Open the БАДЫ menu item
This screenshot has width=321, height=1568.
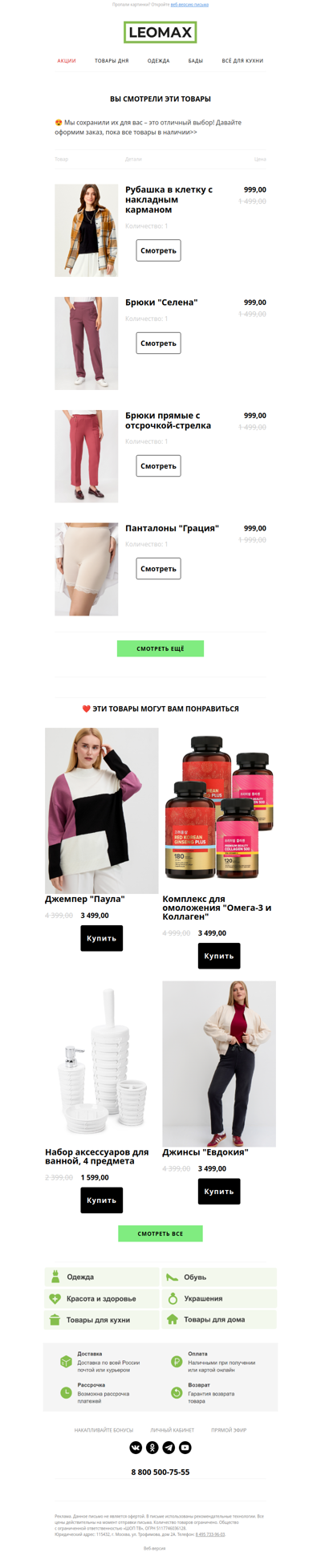click(x=196, y=61)
